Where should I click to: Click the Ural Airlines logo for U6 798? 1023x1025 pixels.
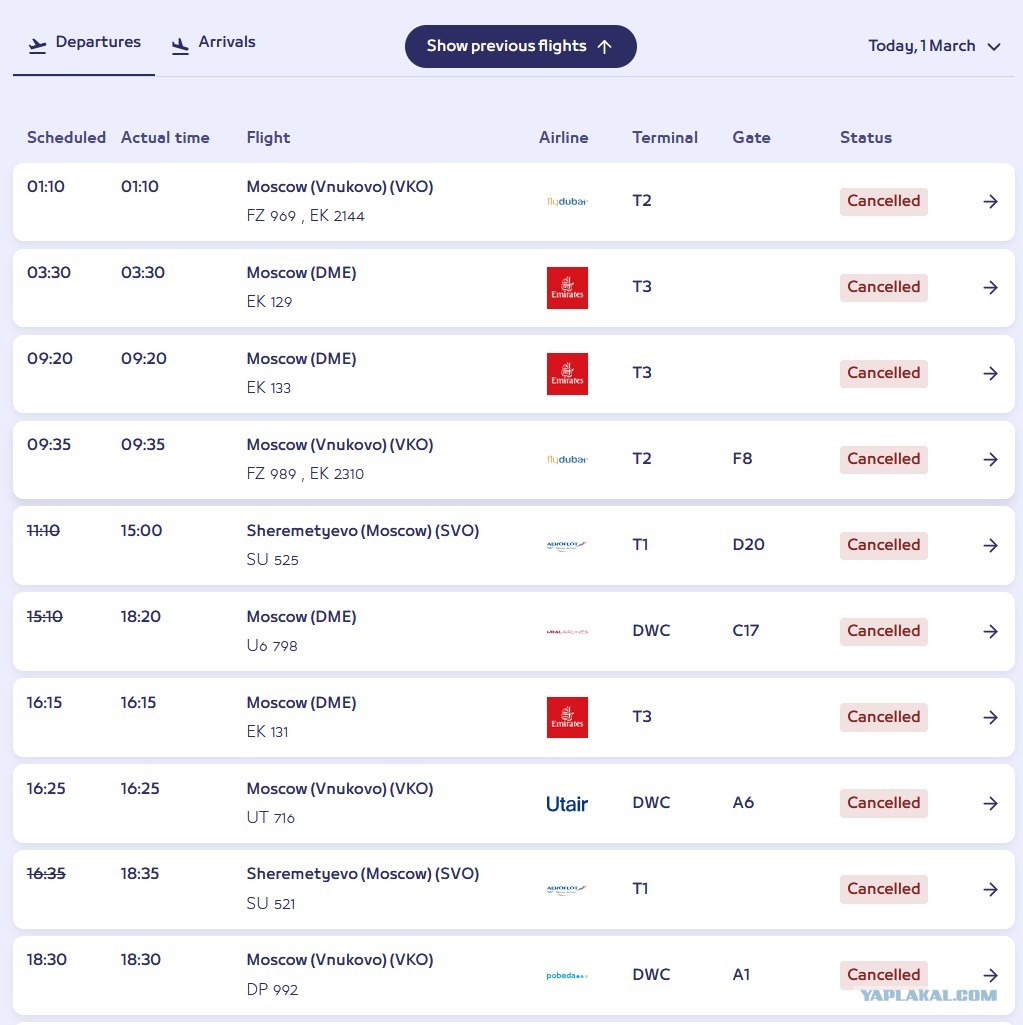[x=567, y=631]
